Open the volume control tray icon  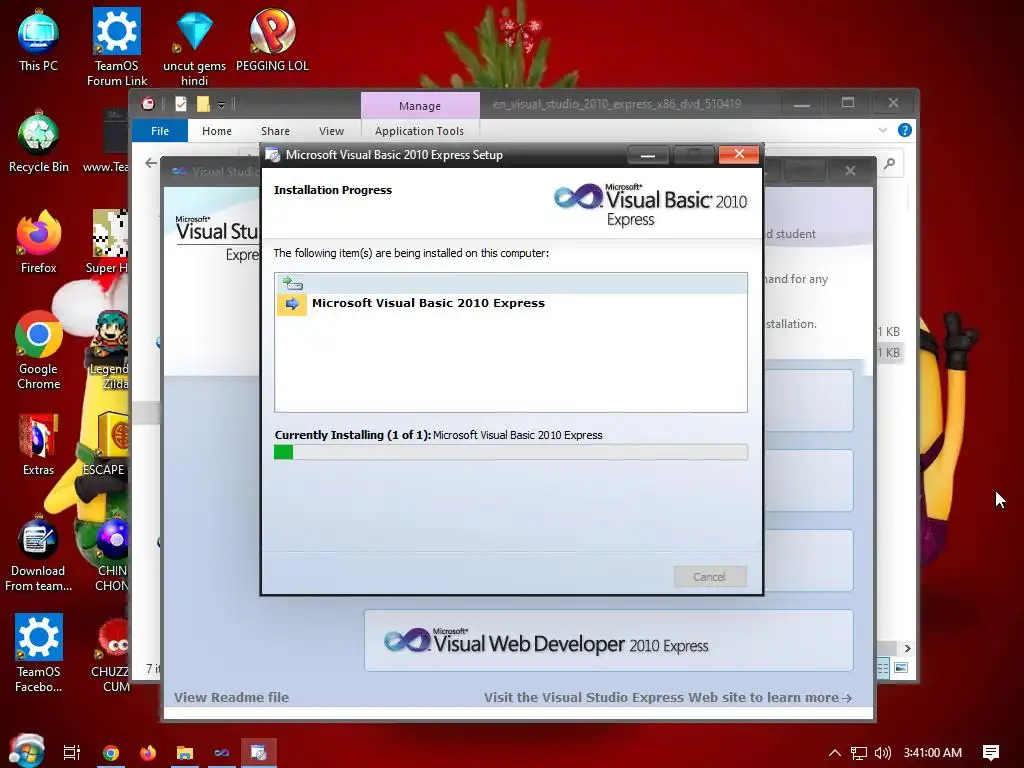tap(882, 753)
